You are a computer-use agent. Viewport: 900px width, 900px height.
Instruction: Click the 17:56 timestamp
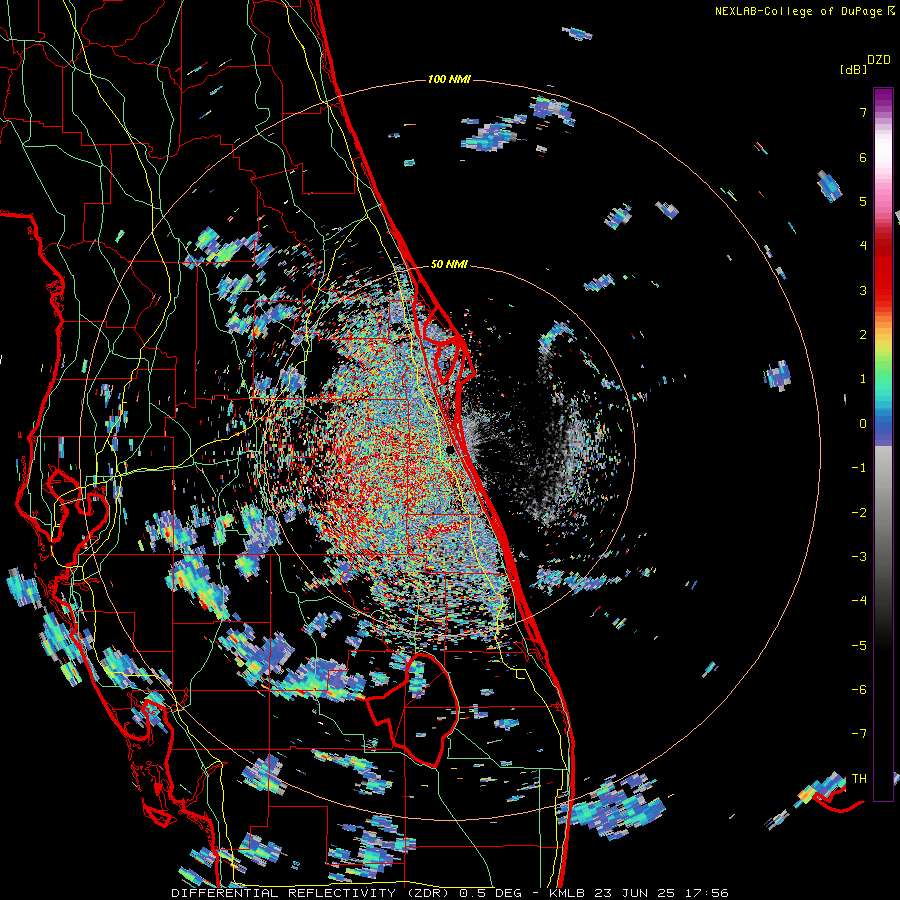pos(709,893)
